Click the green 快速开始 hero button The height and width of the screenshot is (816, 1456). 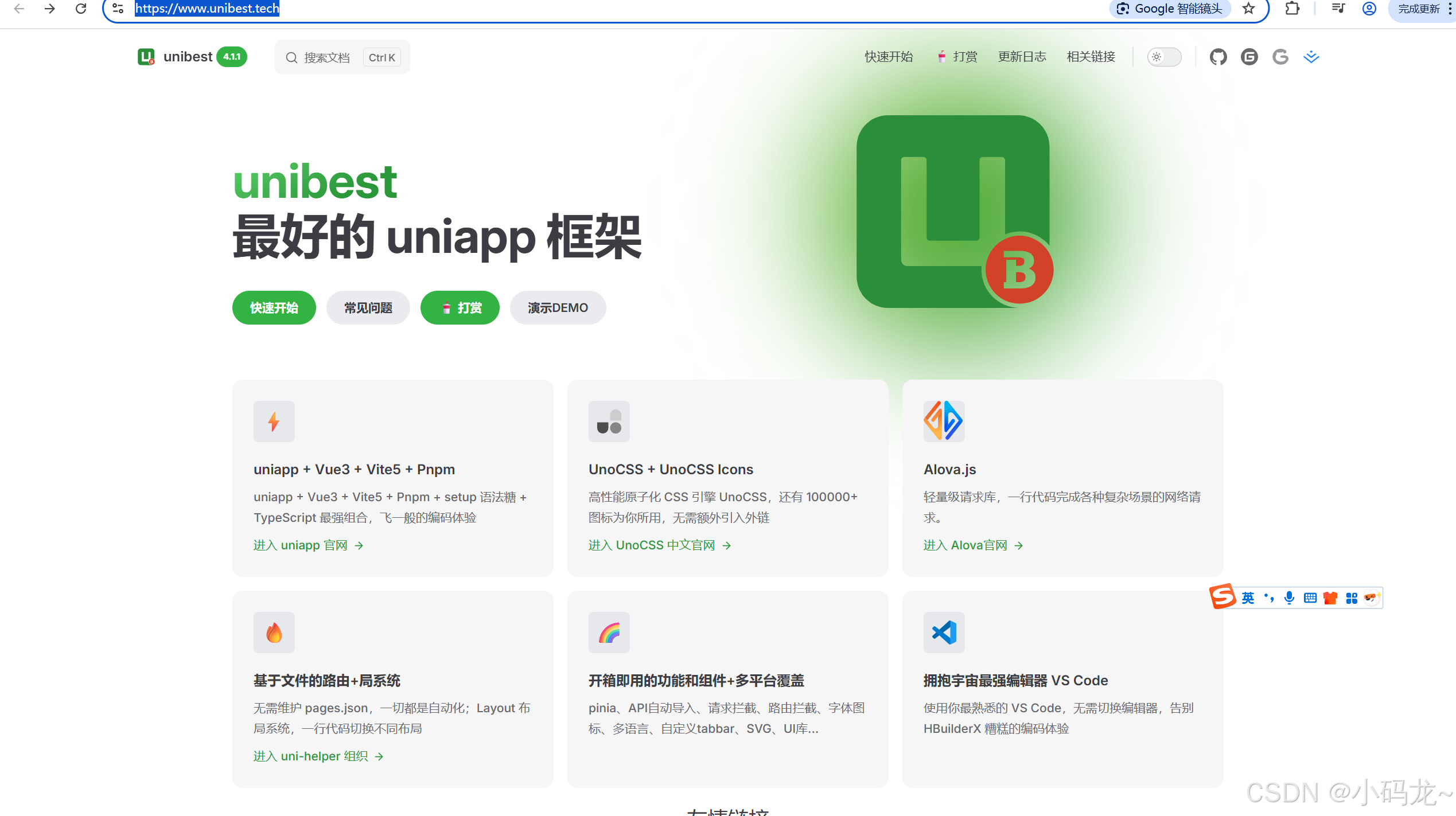tap(274, 308)
